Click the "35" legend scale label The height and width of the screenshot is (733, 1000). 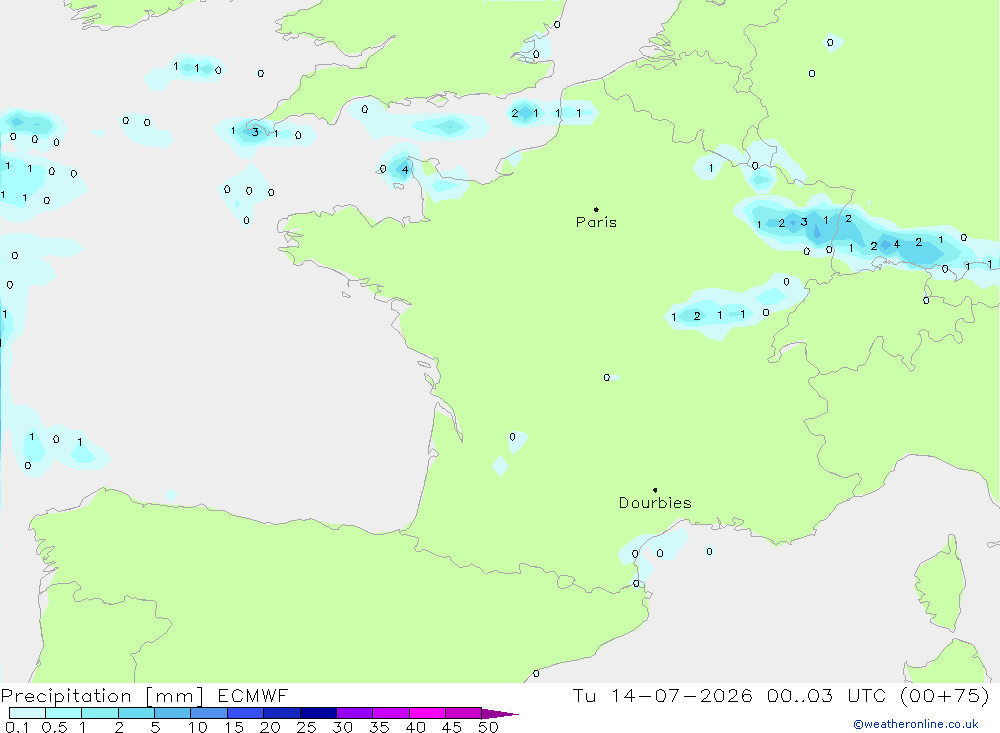pos(379,727)
